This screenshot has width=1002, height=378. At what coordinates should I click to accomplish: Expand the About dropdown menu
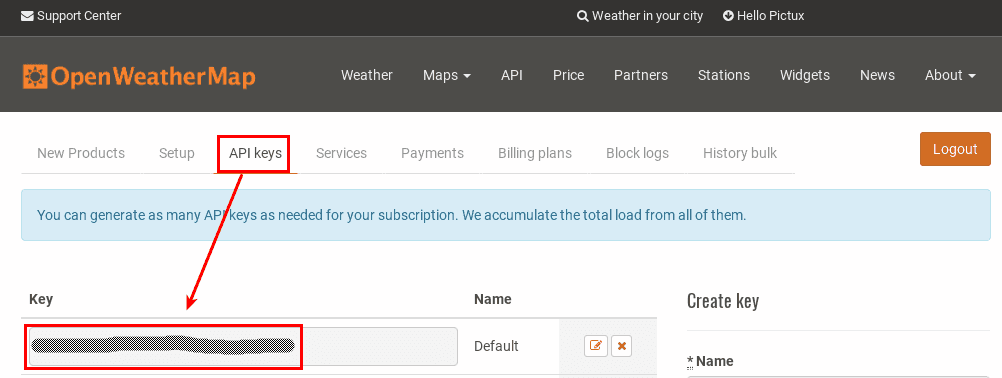(950, 75)
